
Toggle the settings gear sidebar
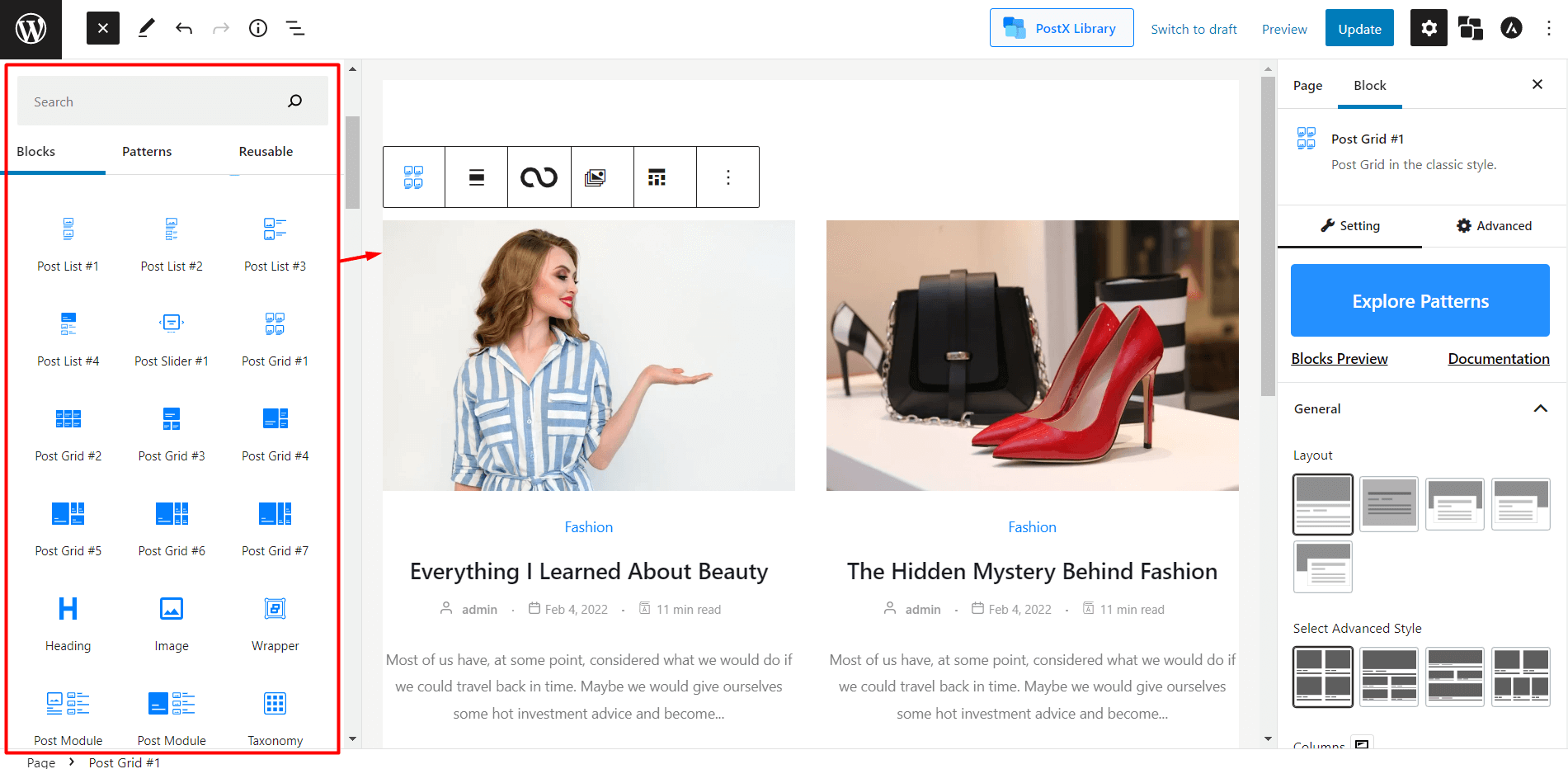coord(1429,29)
